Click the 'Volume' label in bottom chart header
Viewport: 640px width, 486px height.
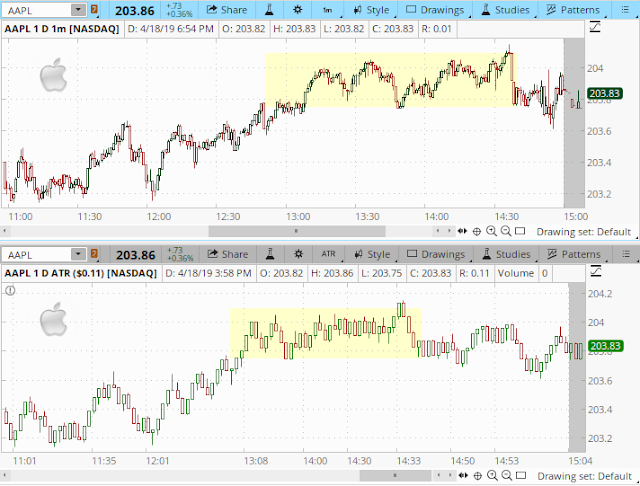[x=516, y=273]
